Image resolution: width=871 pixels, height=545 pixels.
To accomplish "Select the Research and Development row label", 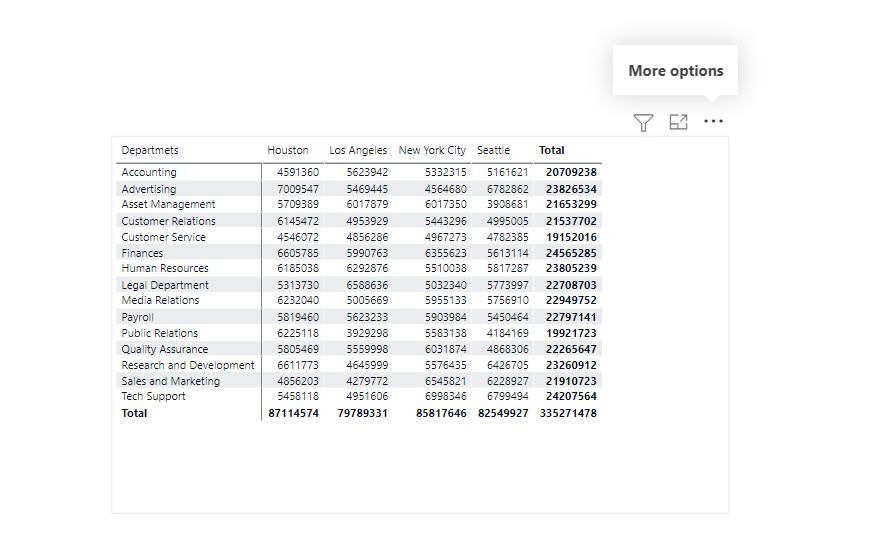I will (x=188, y=366).
